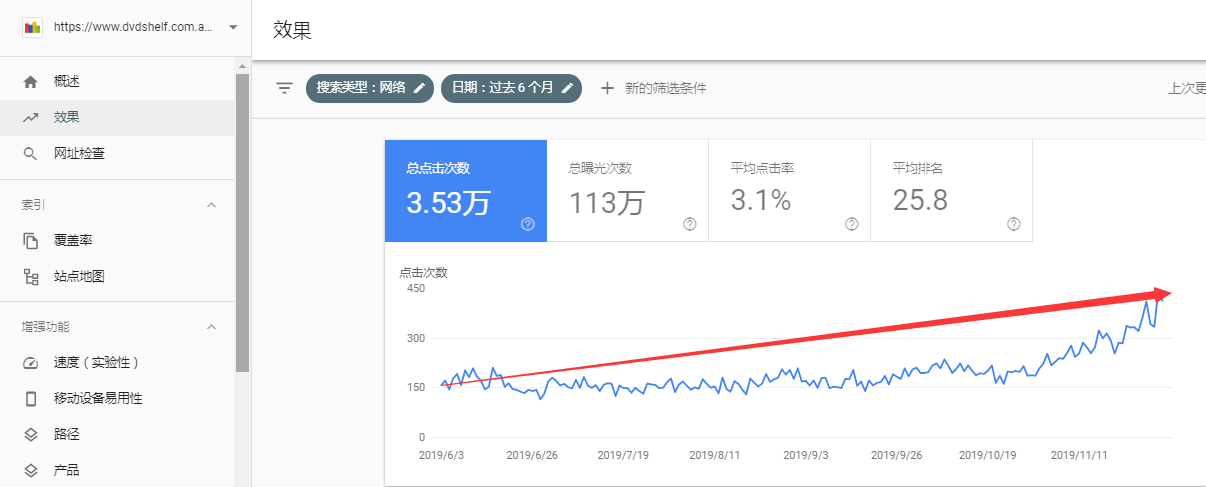Click the sidebar scroll up arrow
Screen dimensions: 1206x487
click(242, 66)
